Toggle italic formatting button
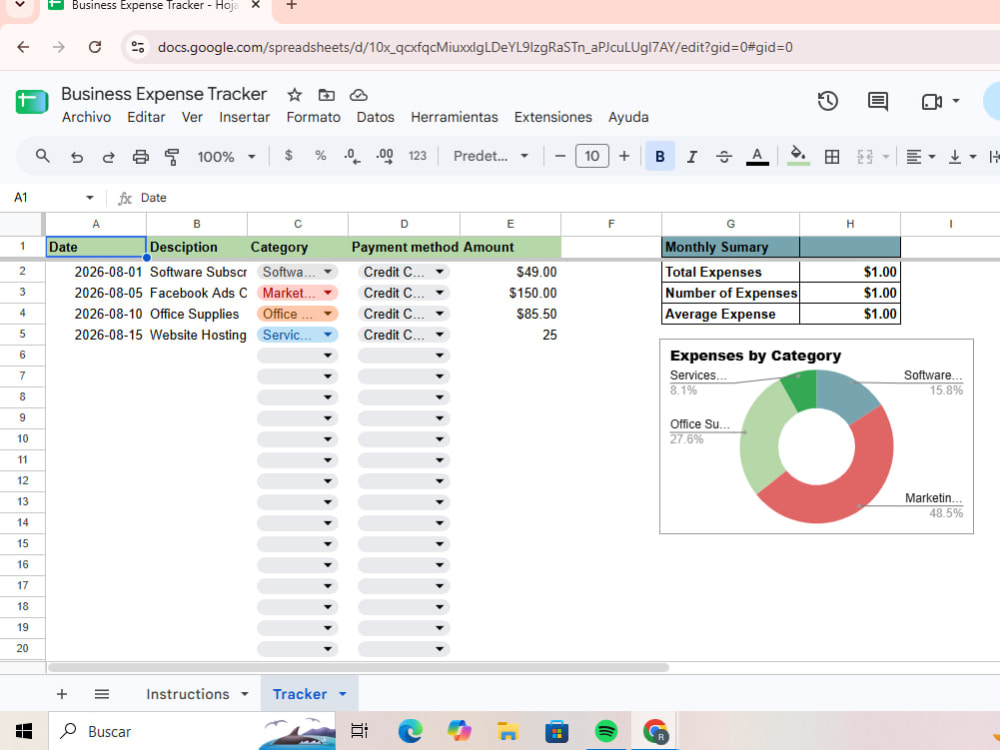 pyautogui.click(x=692, y=156)
